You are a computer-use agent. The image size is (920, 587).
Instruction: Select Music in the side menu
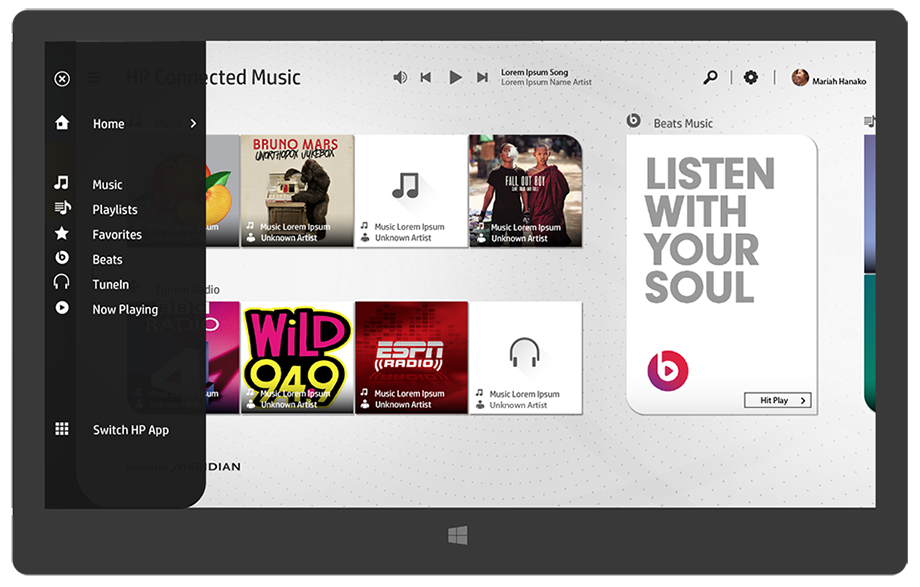click(x=107, y=185)
